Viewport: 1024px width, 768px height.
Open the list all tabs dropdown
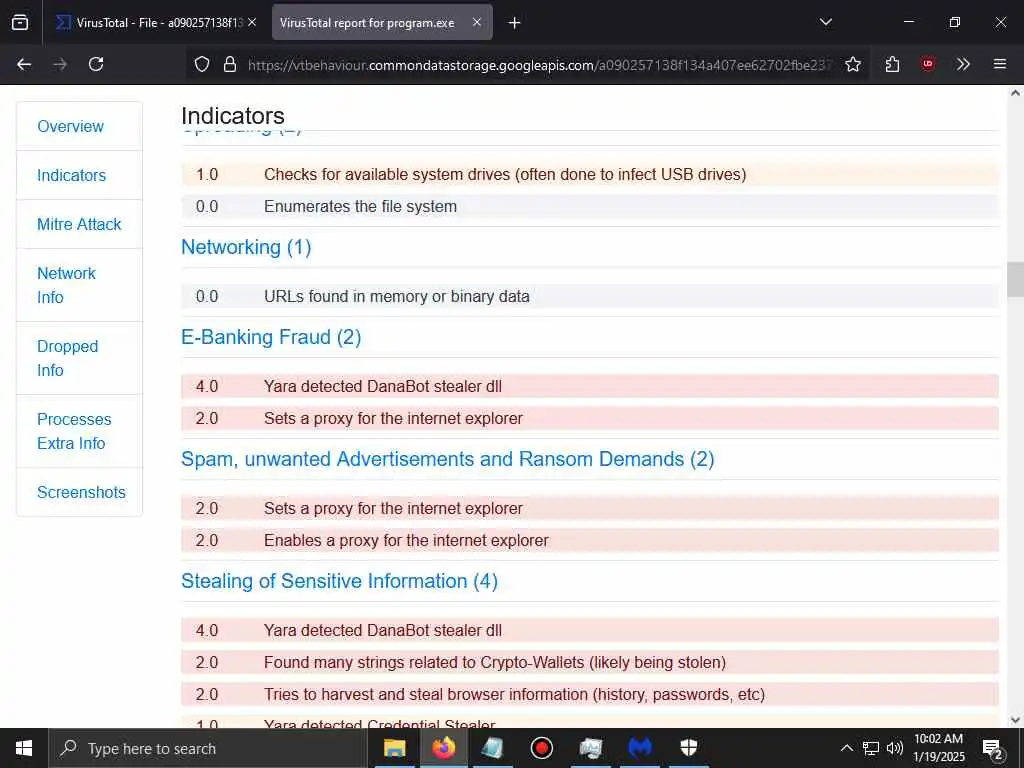coord(825,22)
